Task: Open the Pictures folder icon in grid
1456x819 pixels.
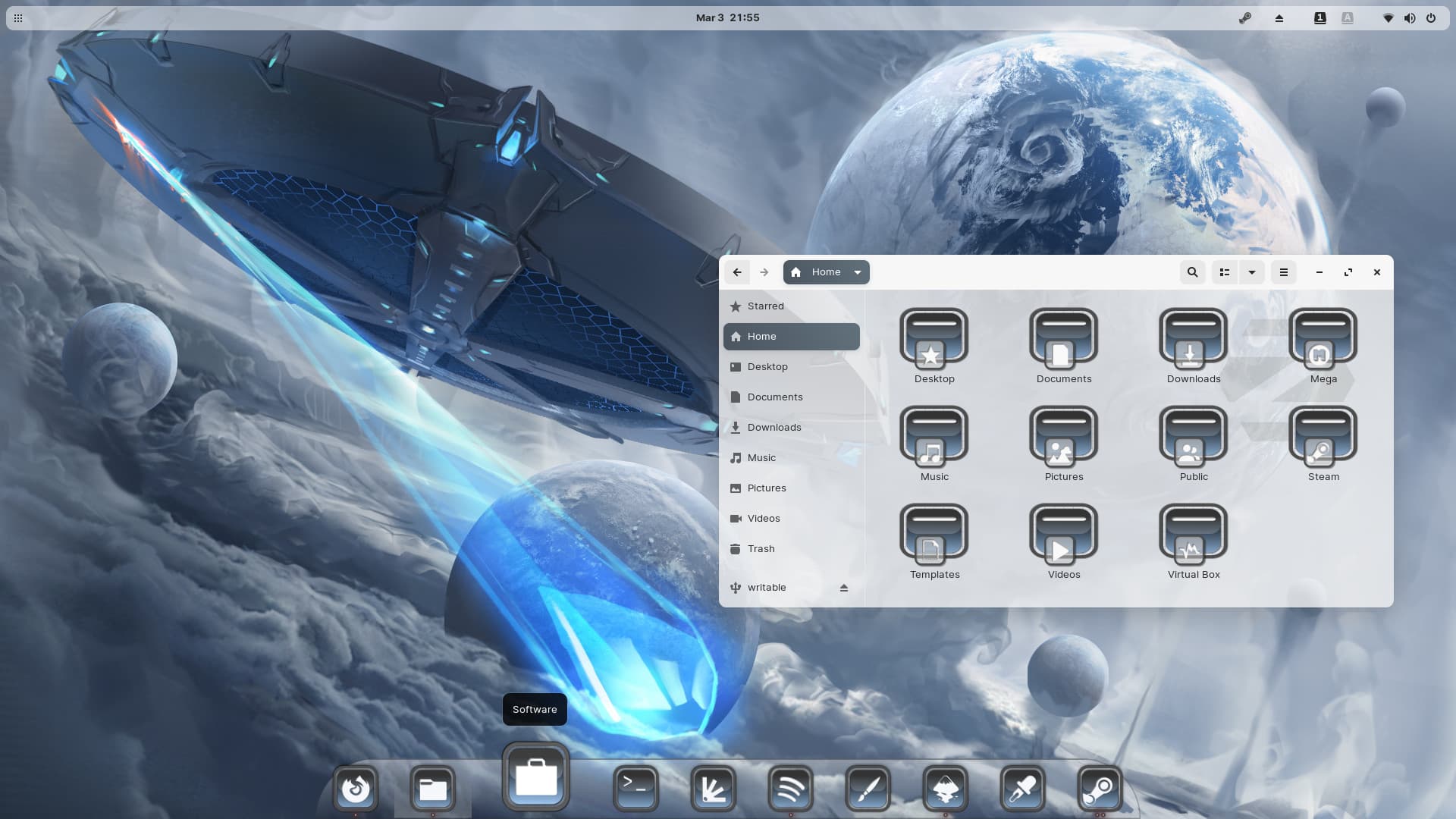Action: (x=1063, y=435)
